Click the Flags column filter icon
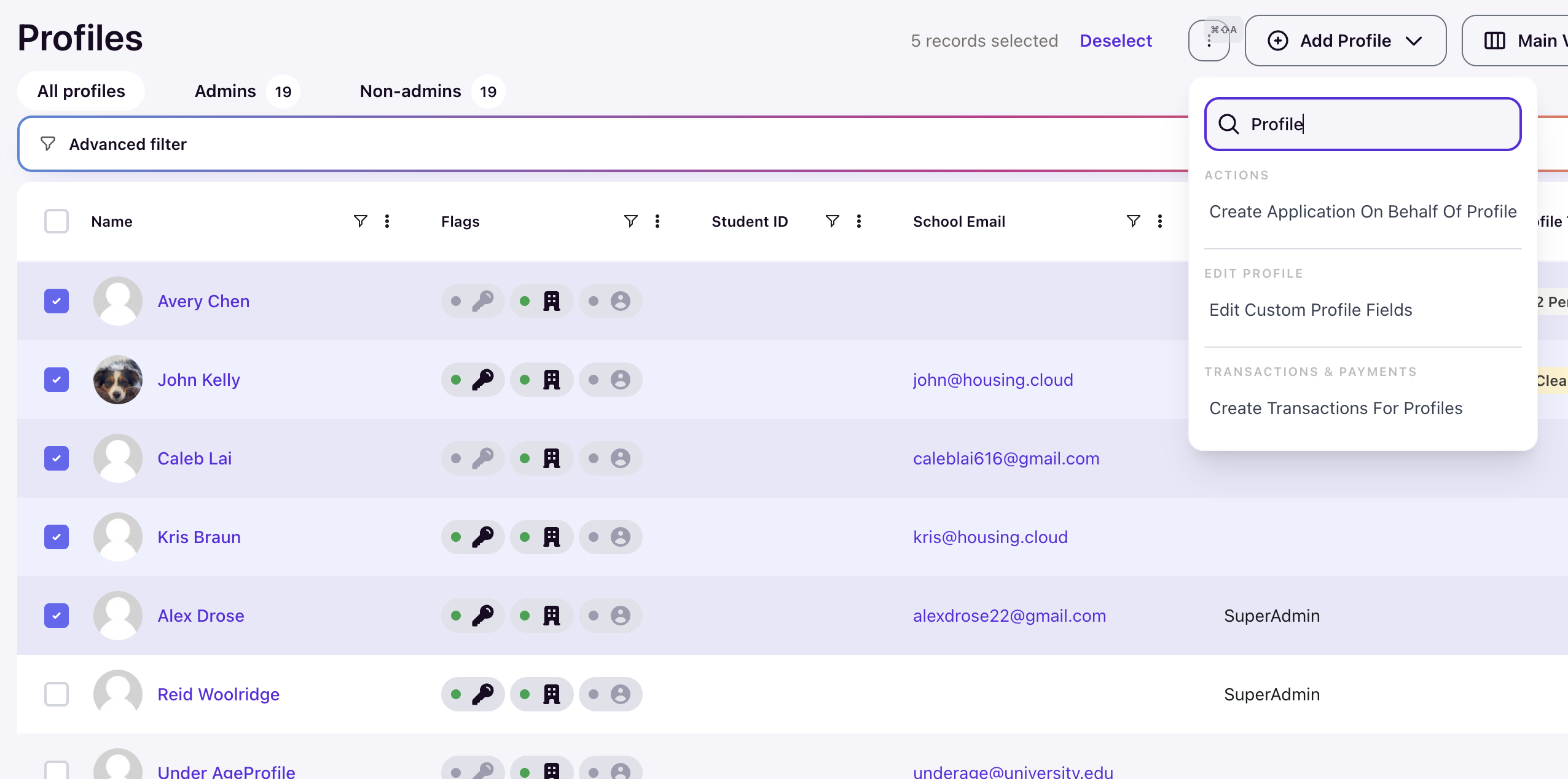Screen dimensions: 1568x779 click(631, 221)
